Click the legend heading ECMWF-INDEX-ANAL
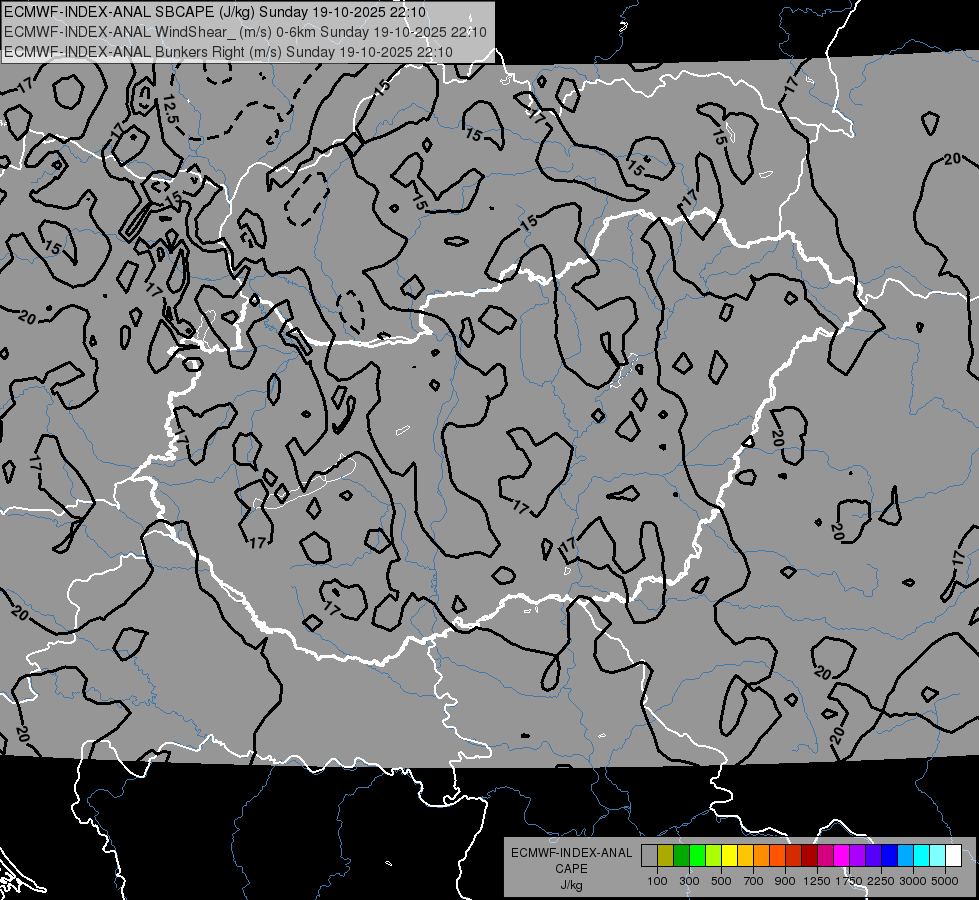Image resolution: width=979 pixels, height=900 pixels. click(571, 853)
